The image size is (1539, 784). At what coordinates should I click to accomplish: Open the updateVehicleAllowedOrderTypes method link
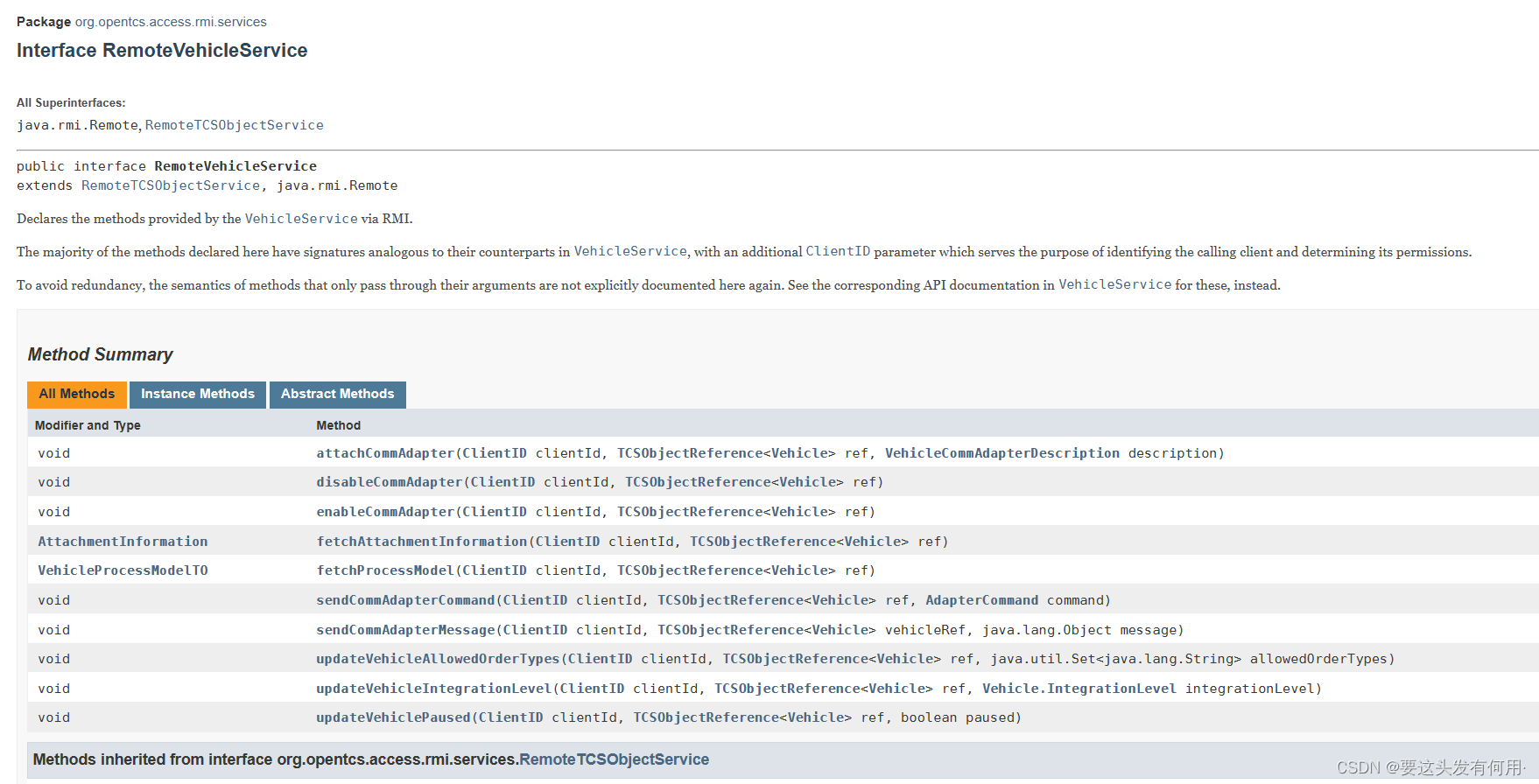(438, 659)
